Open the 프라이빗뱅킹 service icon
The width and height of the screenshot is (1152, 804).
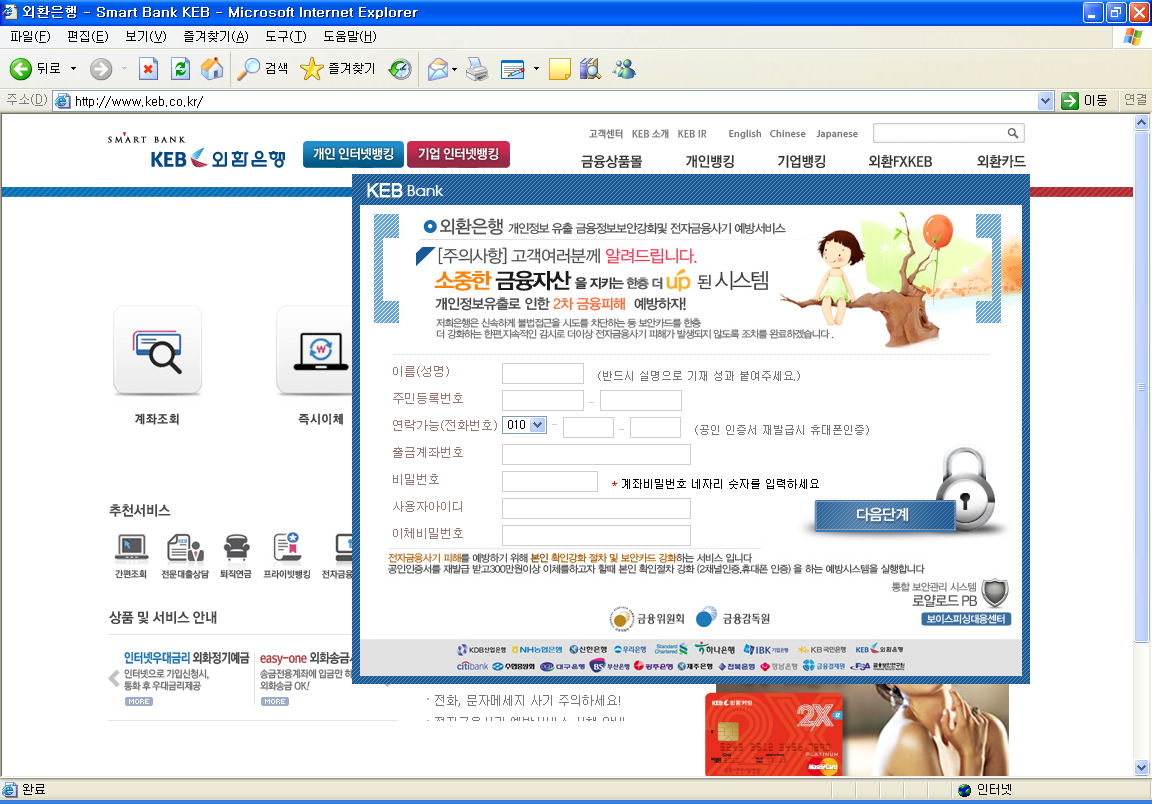coord(287,548)
